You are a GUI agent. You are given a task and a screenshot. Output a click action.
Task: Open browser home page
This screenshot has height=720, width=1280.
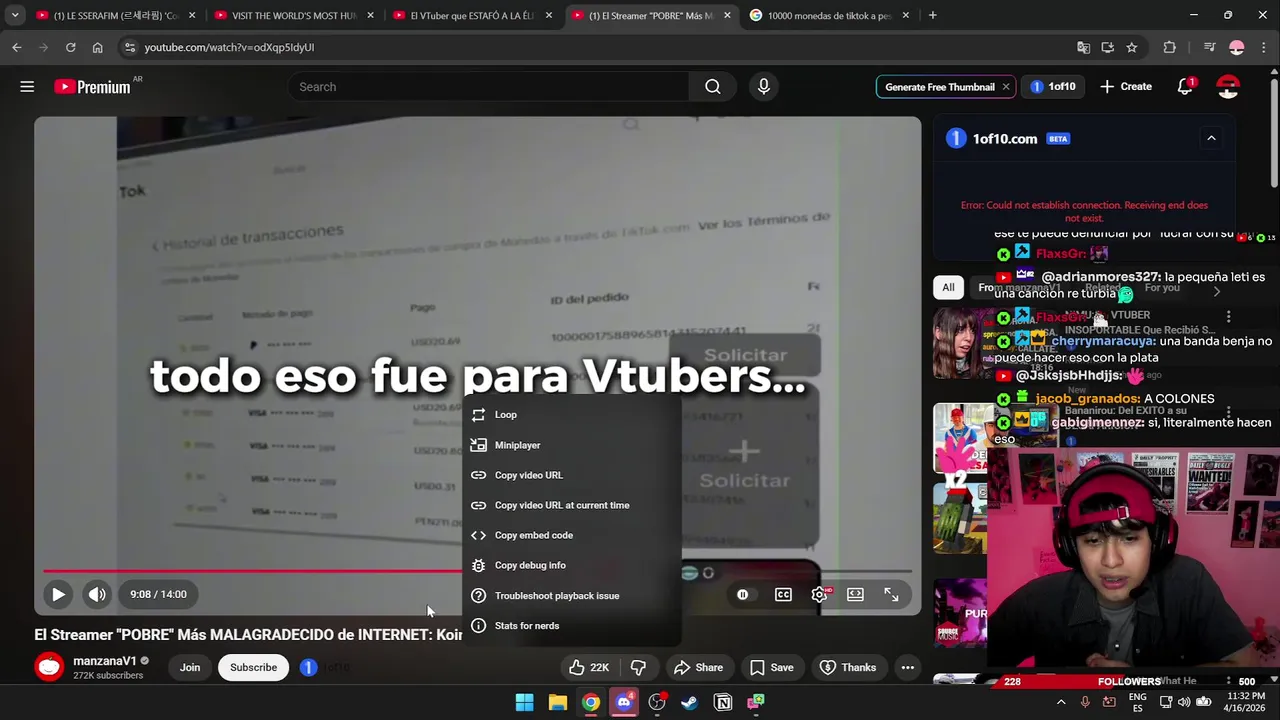[x=97, y=47]
